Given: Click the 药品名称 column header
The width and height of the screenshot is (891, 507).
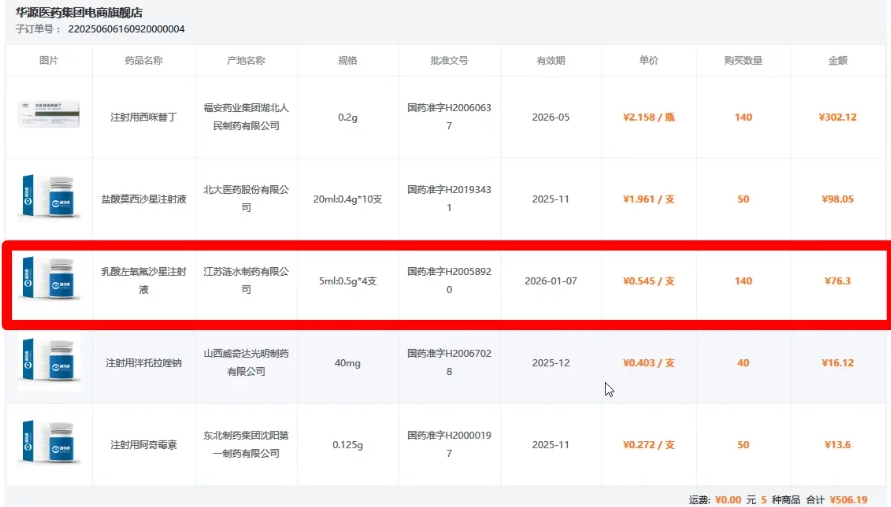Looking at the screenshot, I should (x=144, y=60).
